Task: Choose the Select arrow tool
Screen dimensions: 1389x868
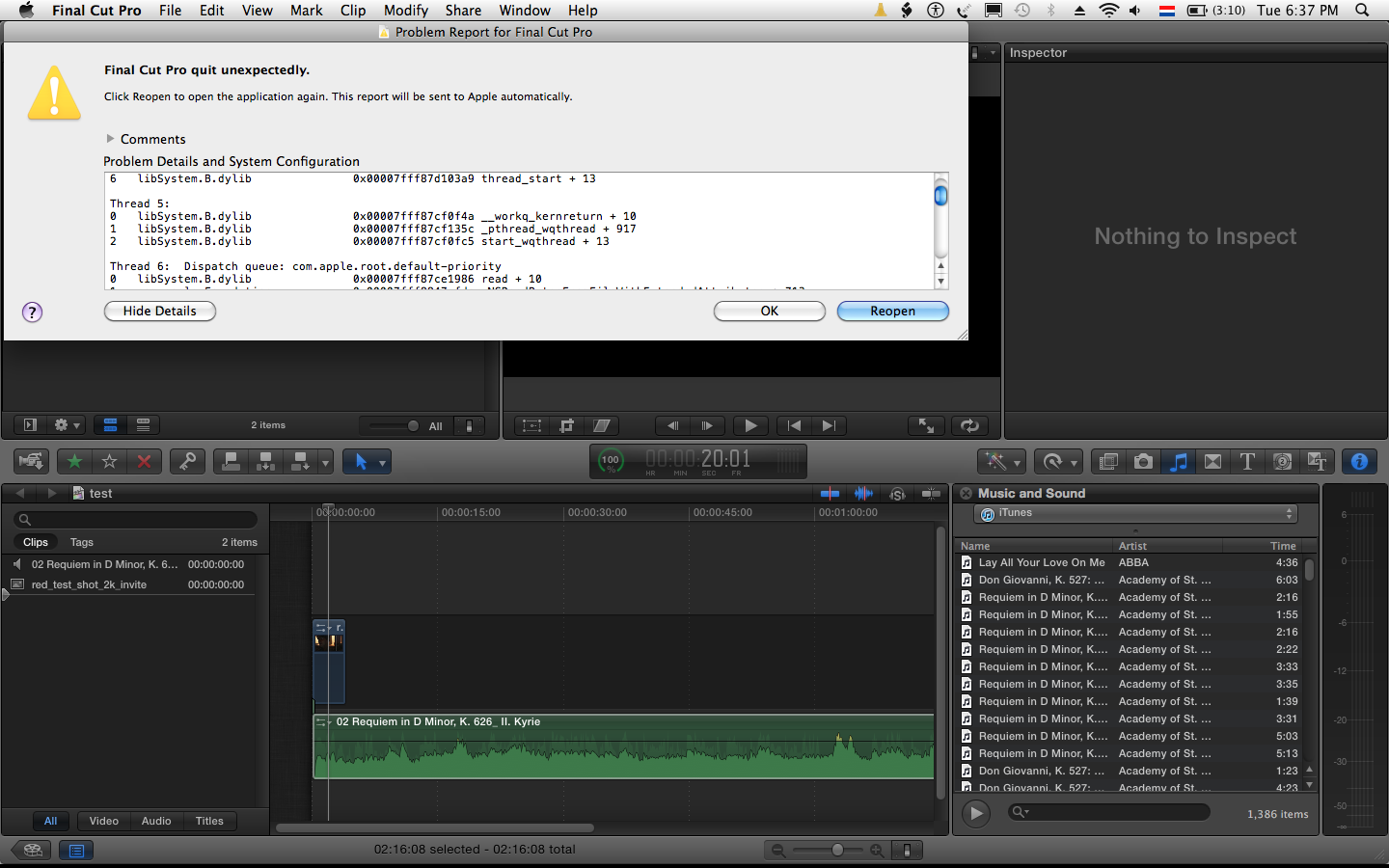Action: [361, 462]
